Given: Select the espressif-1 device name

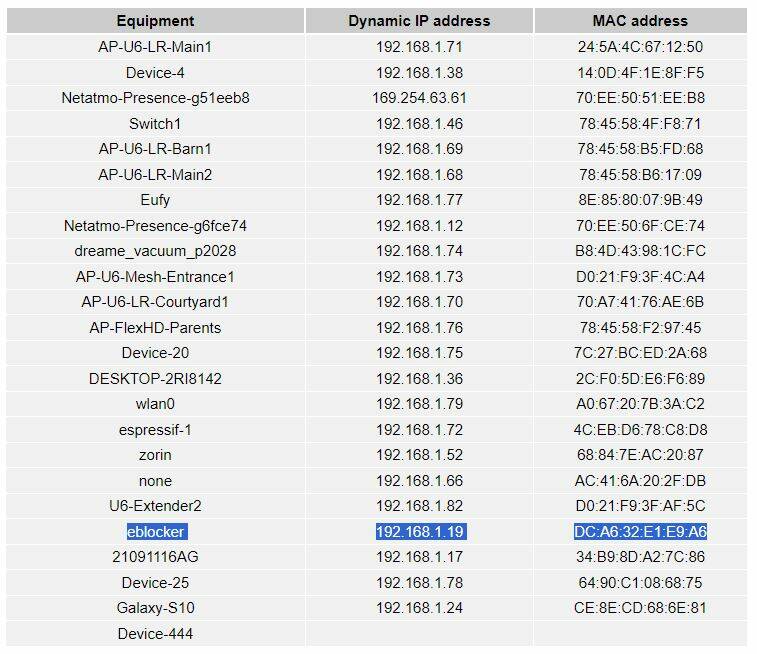Looking at the screenshot, I should point(155,430).
